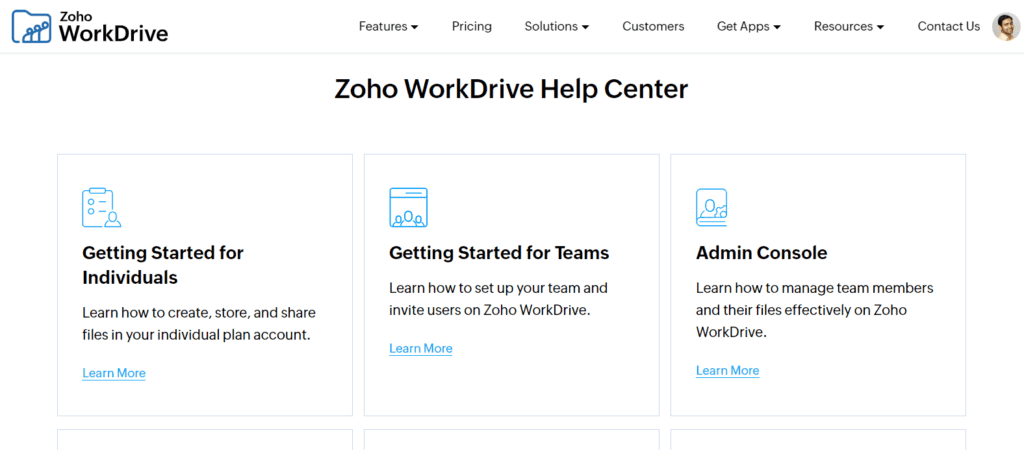Click the text about inviting users on WorkDrive
The height and width of the screenshot is (450, 1024).
coord(498,299)
